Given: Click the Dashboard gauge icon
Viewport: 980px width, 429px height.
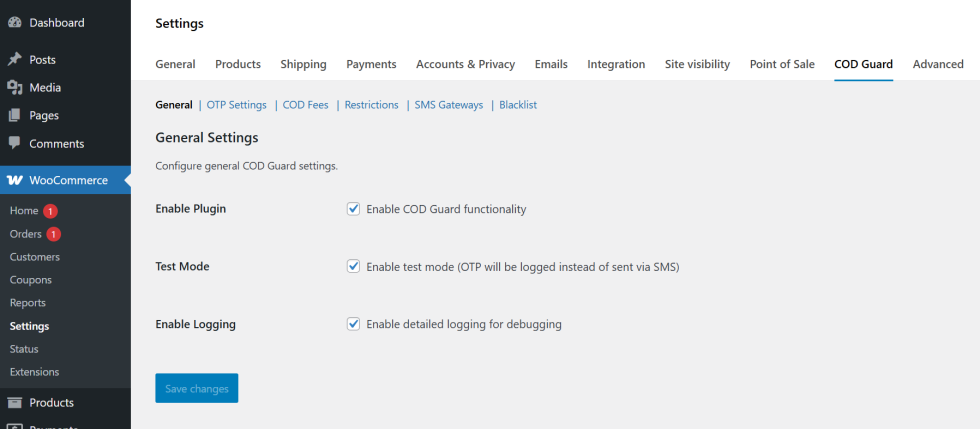Looking at the screenshot, I should coord(15,22).
